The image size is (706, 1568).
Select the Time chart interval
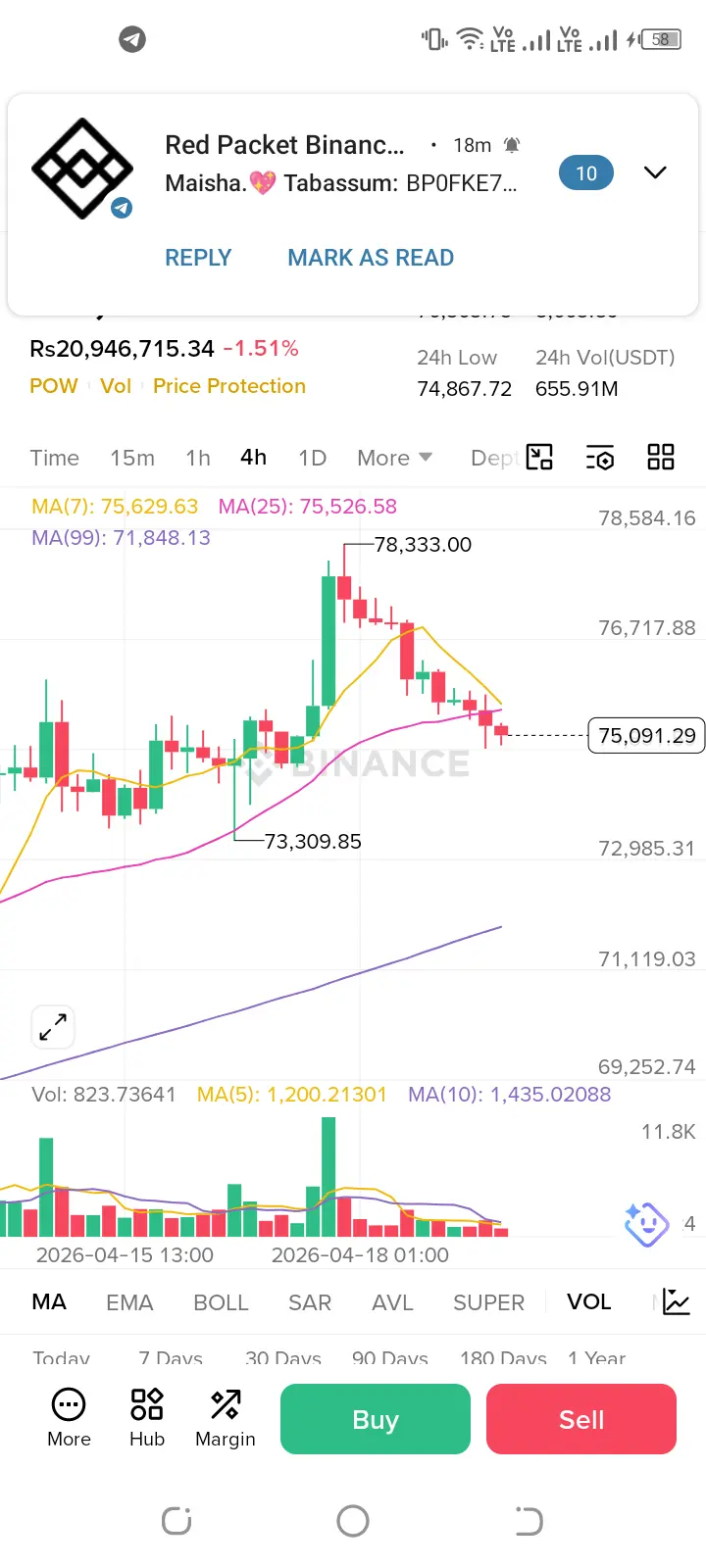(55, 458)
